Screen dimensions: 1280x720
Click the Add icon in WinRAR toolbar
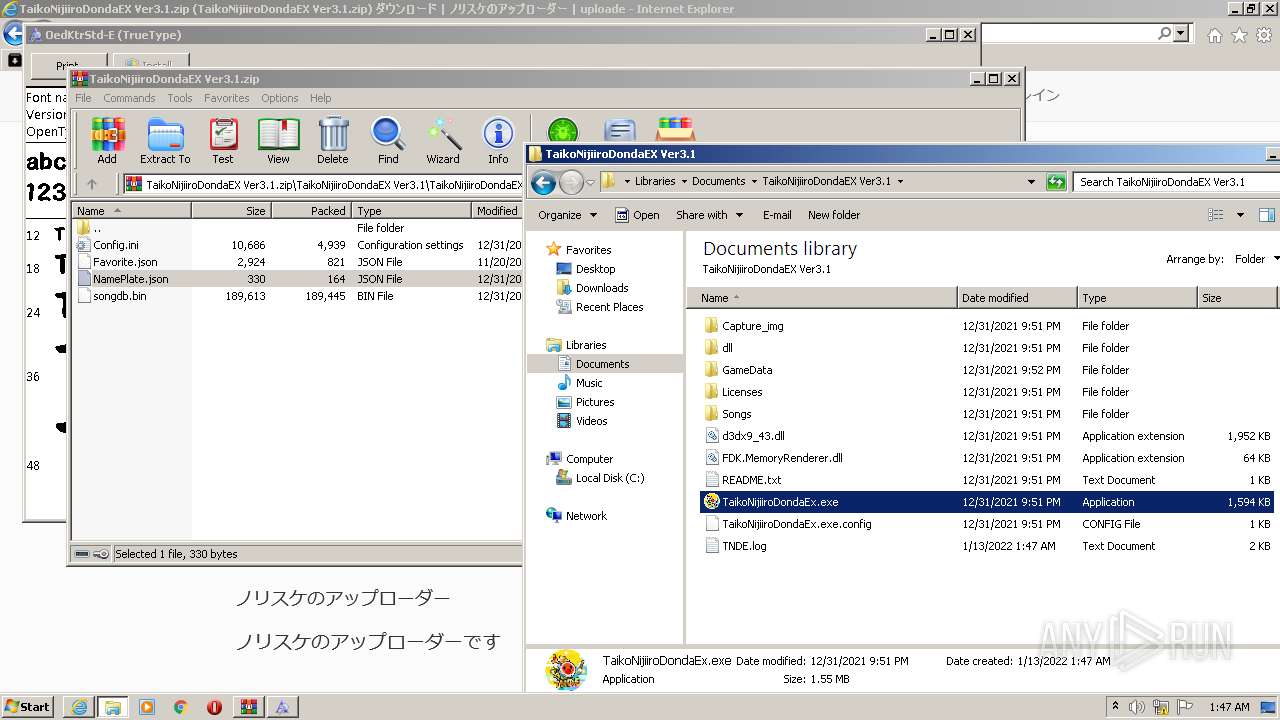click(x=107, y=140)
